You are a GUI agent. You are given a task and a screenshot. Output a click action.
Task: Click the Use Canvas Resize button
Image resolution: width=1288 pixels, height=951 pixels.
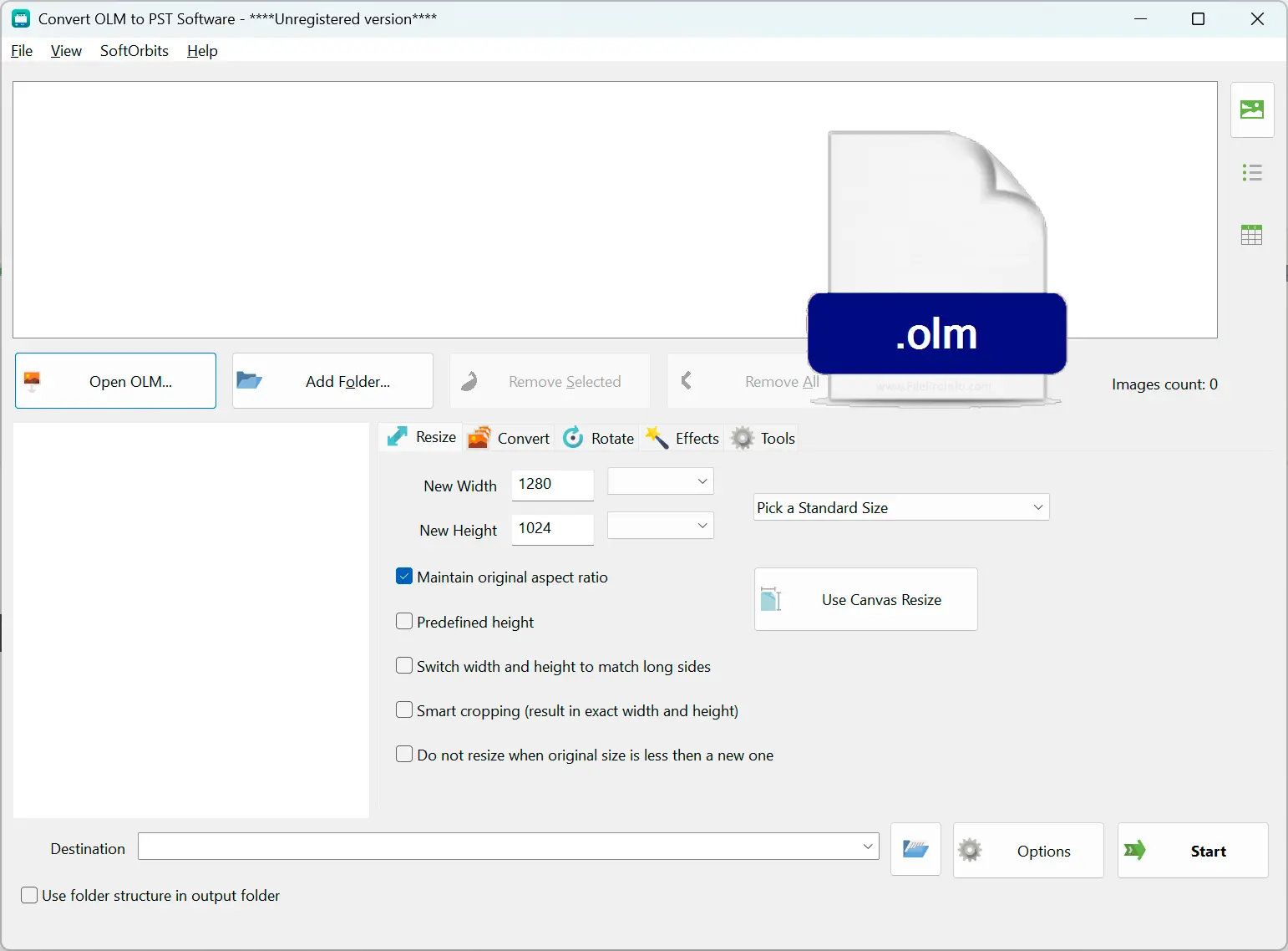coord(865,599)
